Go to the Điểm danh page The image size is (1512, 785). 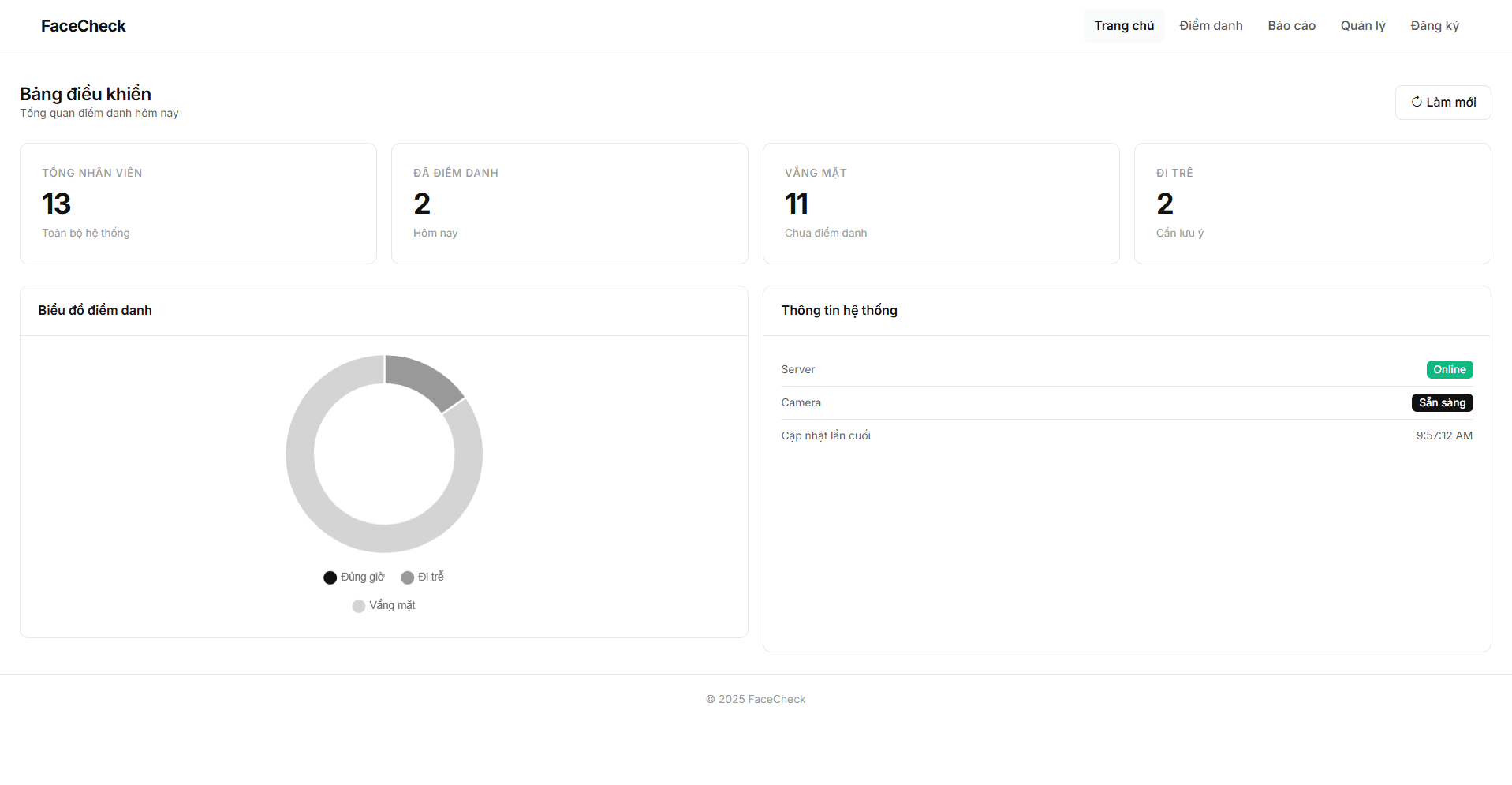point(1210,26)
